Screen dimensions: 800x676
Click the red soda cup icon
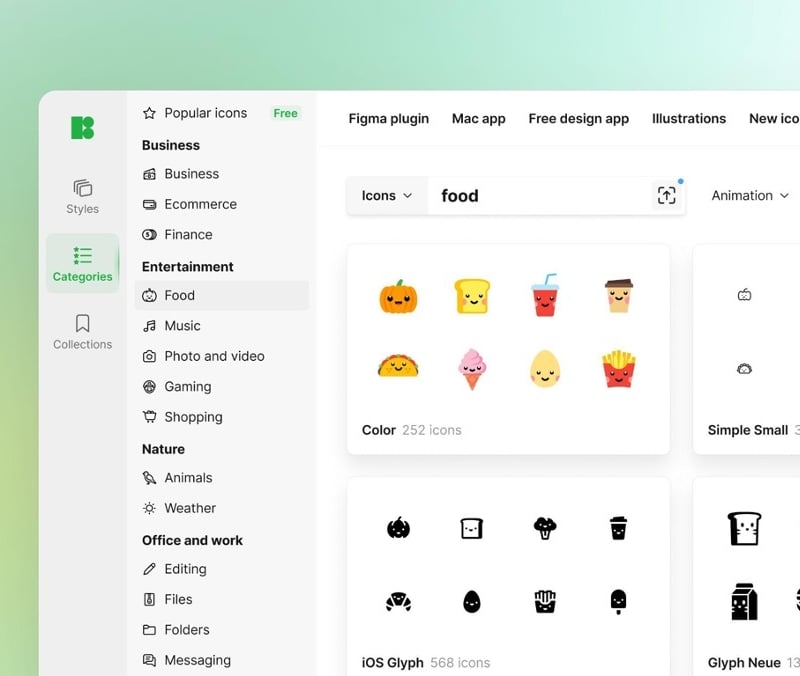545,295
